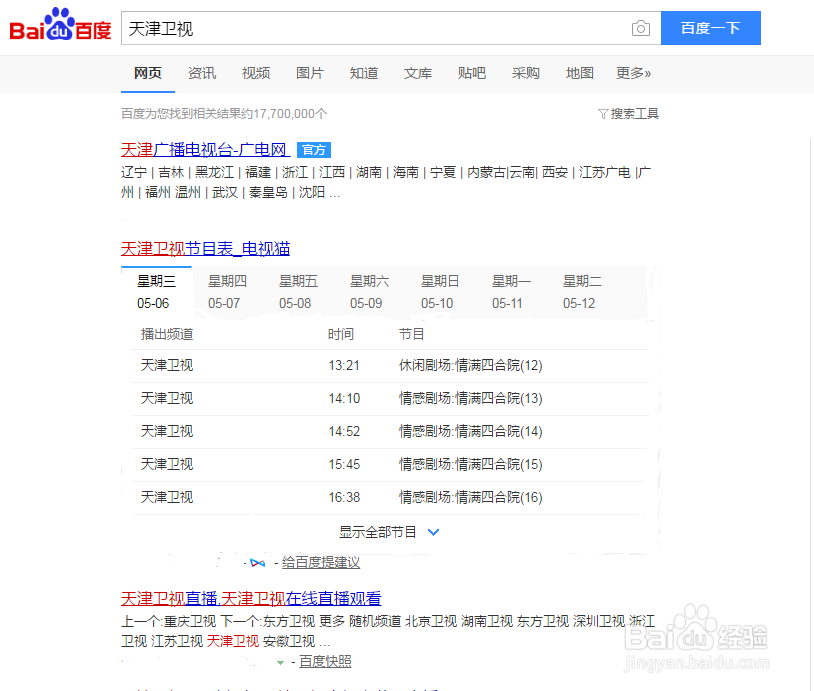Click the Baidu logo

pyautogui.click(x=60, y=25)
